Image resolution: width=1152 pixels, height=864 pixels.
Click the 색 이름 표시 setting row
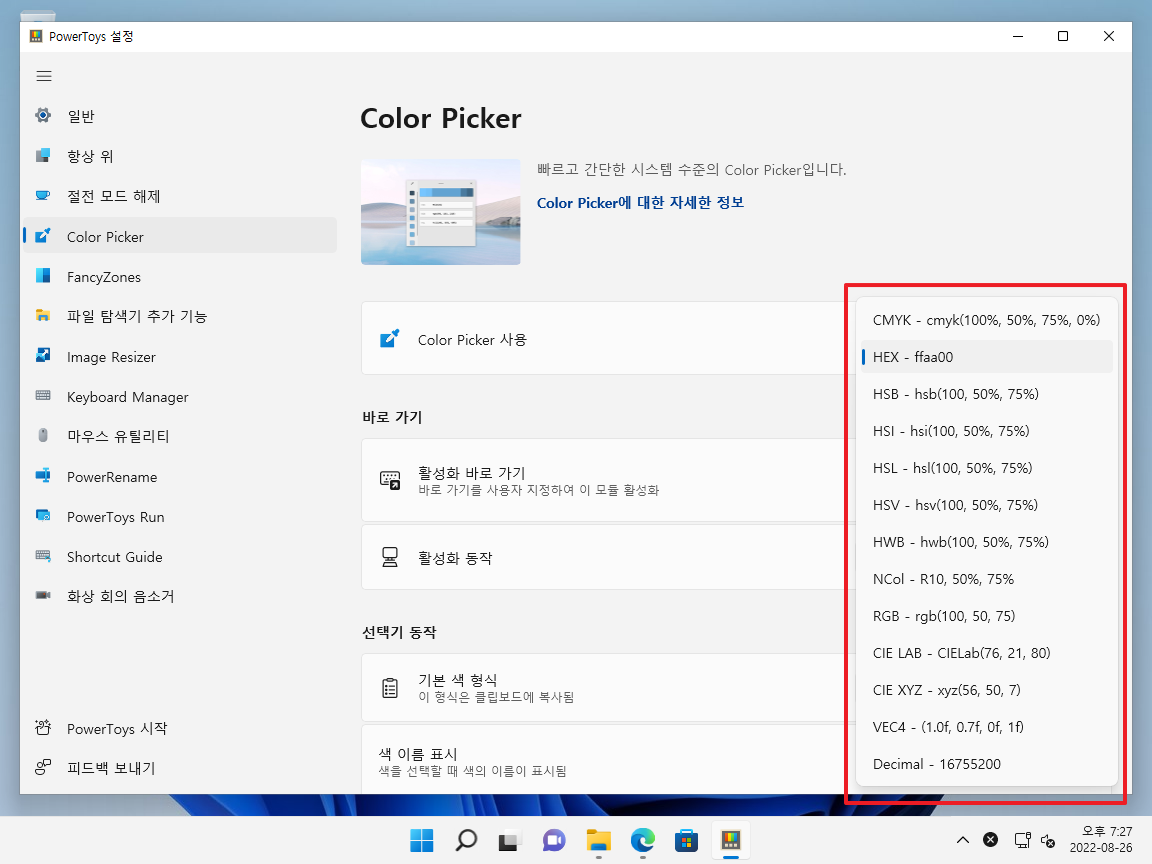[x=608, y=760]
